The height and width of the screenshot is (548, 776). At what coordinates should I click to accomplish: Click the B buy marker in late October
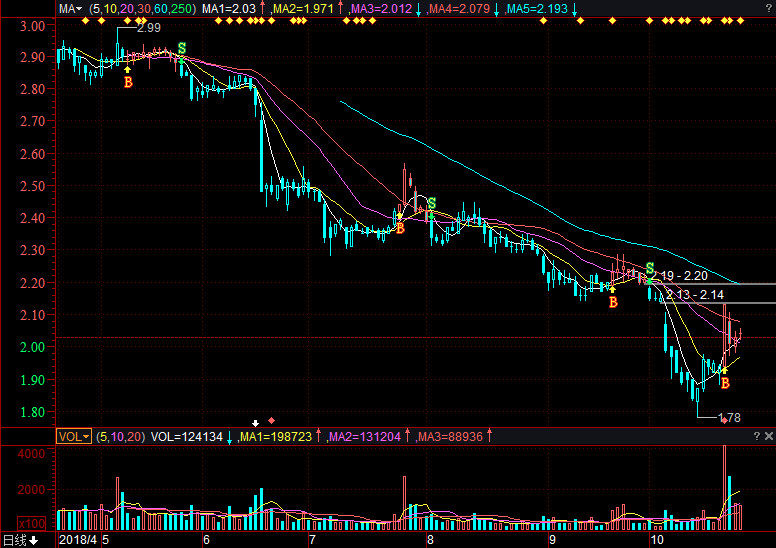(725, 383)
